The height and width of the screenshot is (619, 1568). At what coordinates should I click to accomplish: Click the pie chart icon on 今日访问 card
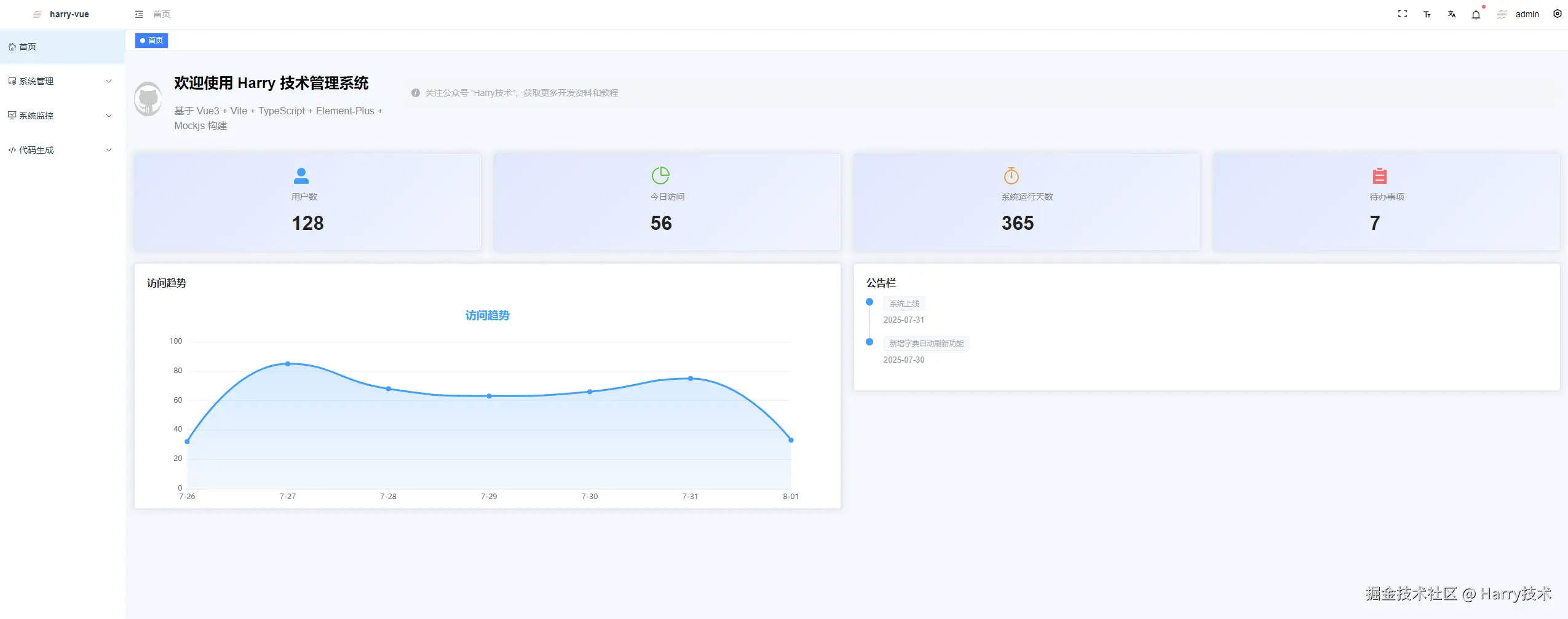(660, 175)
